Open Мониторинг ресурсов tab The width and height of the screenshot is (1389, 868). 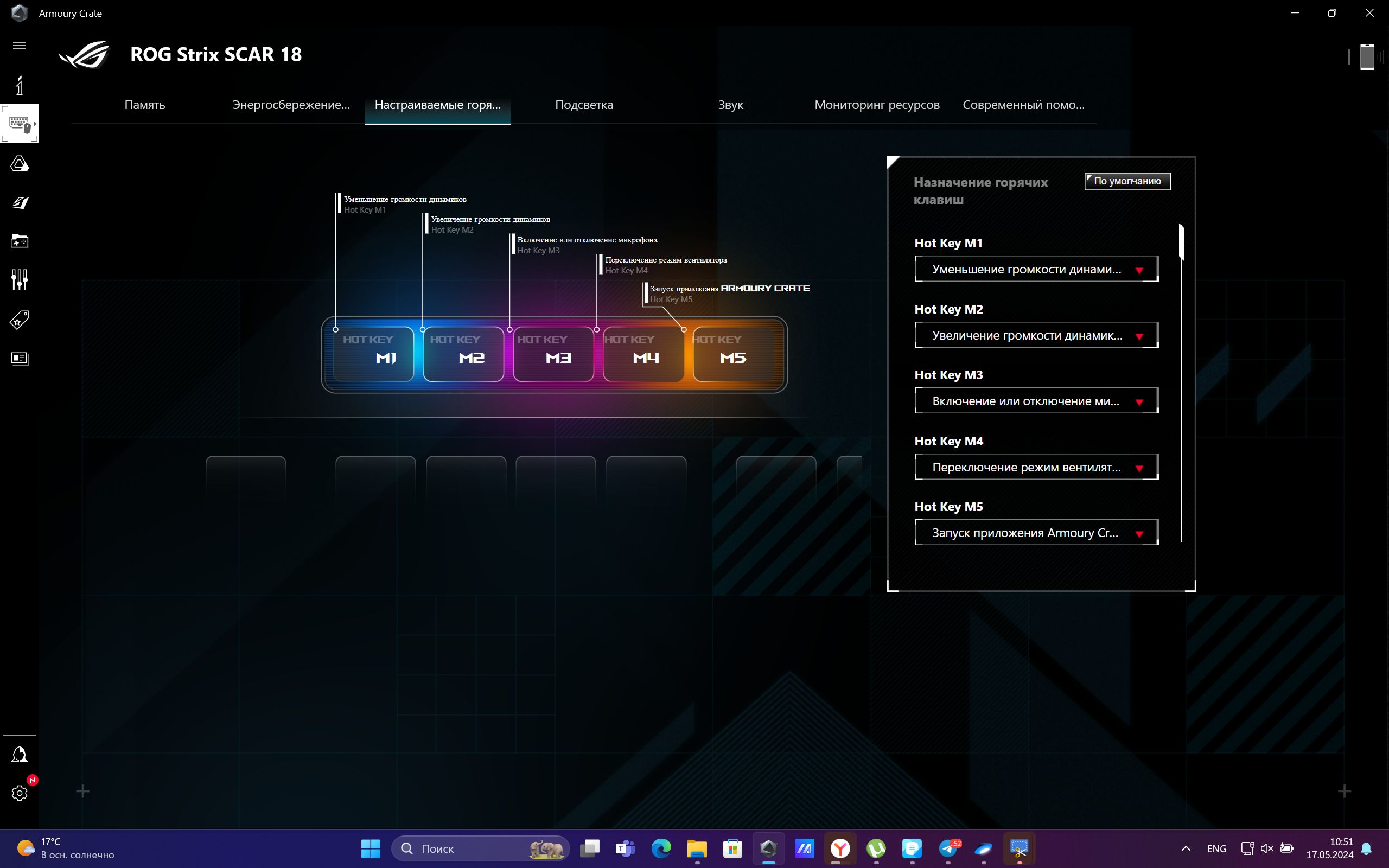tap(876, 105)
